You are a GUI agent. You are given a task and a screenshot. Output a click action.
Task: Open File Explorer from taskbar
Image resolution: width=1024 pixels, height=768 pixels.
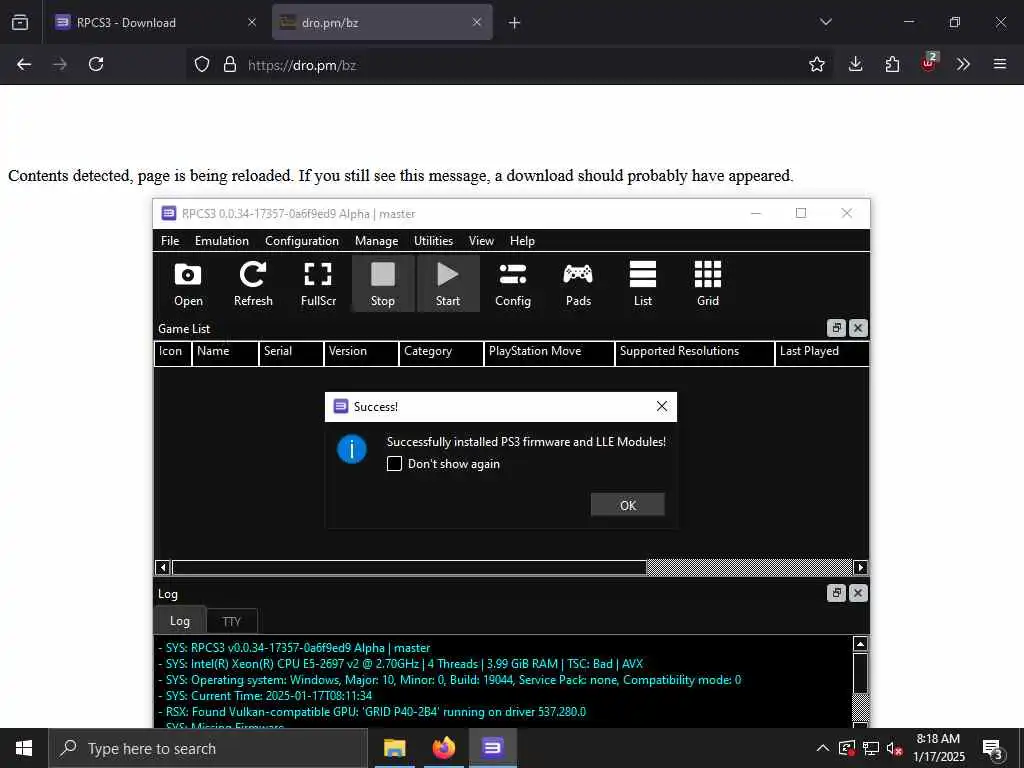click(x=394, y=748)
